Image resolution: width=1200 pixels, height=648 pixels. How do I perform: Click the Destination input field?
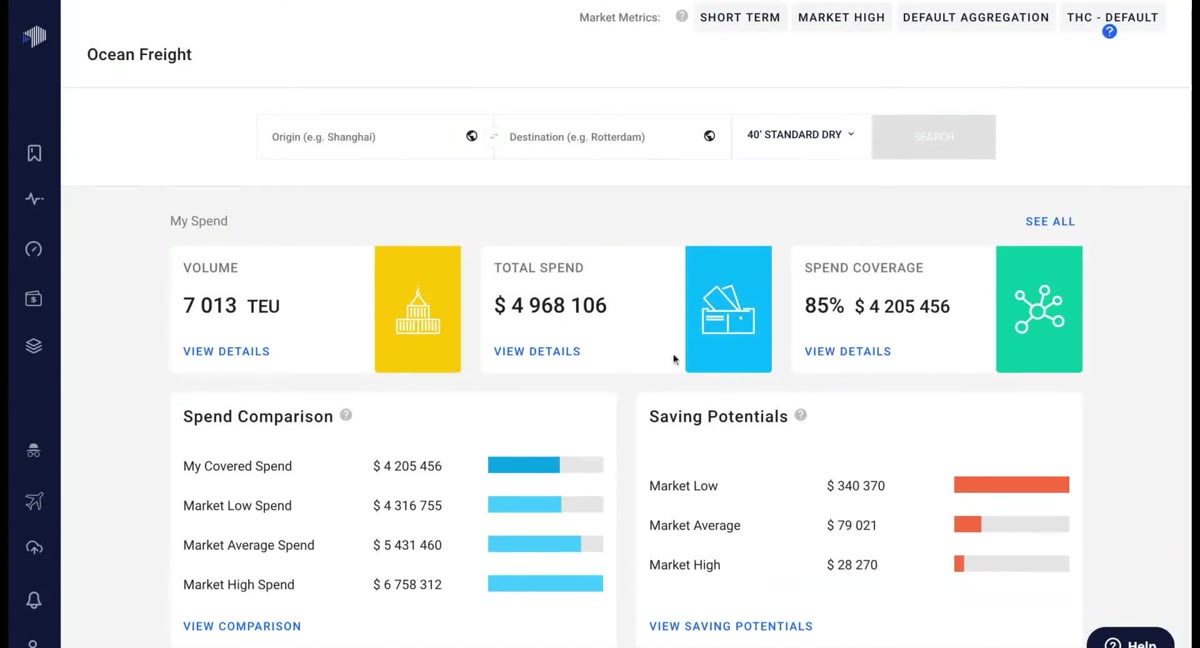[x=612, y=137]
